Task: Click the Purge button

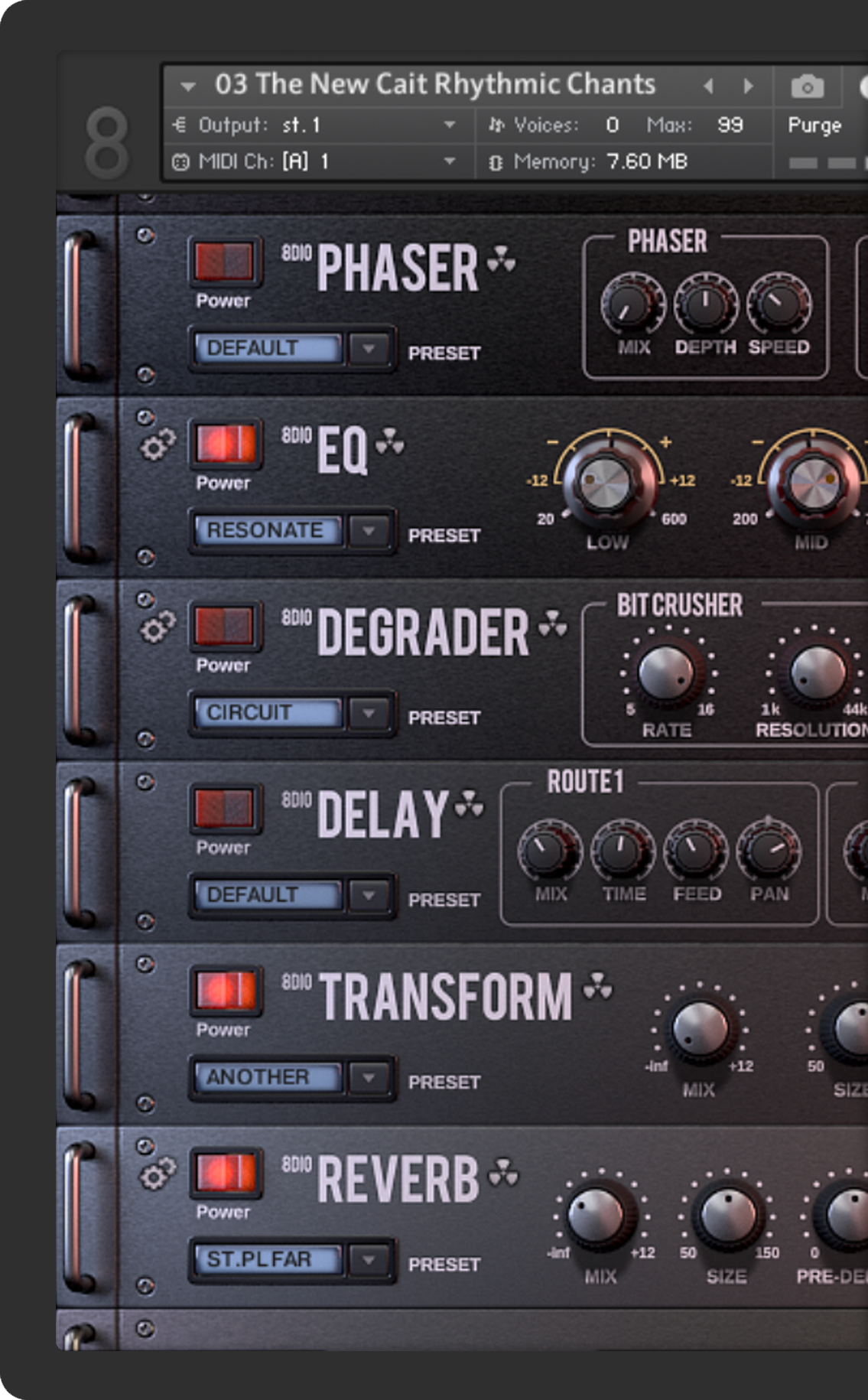Action: tap(814, 125)
